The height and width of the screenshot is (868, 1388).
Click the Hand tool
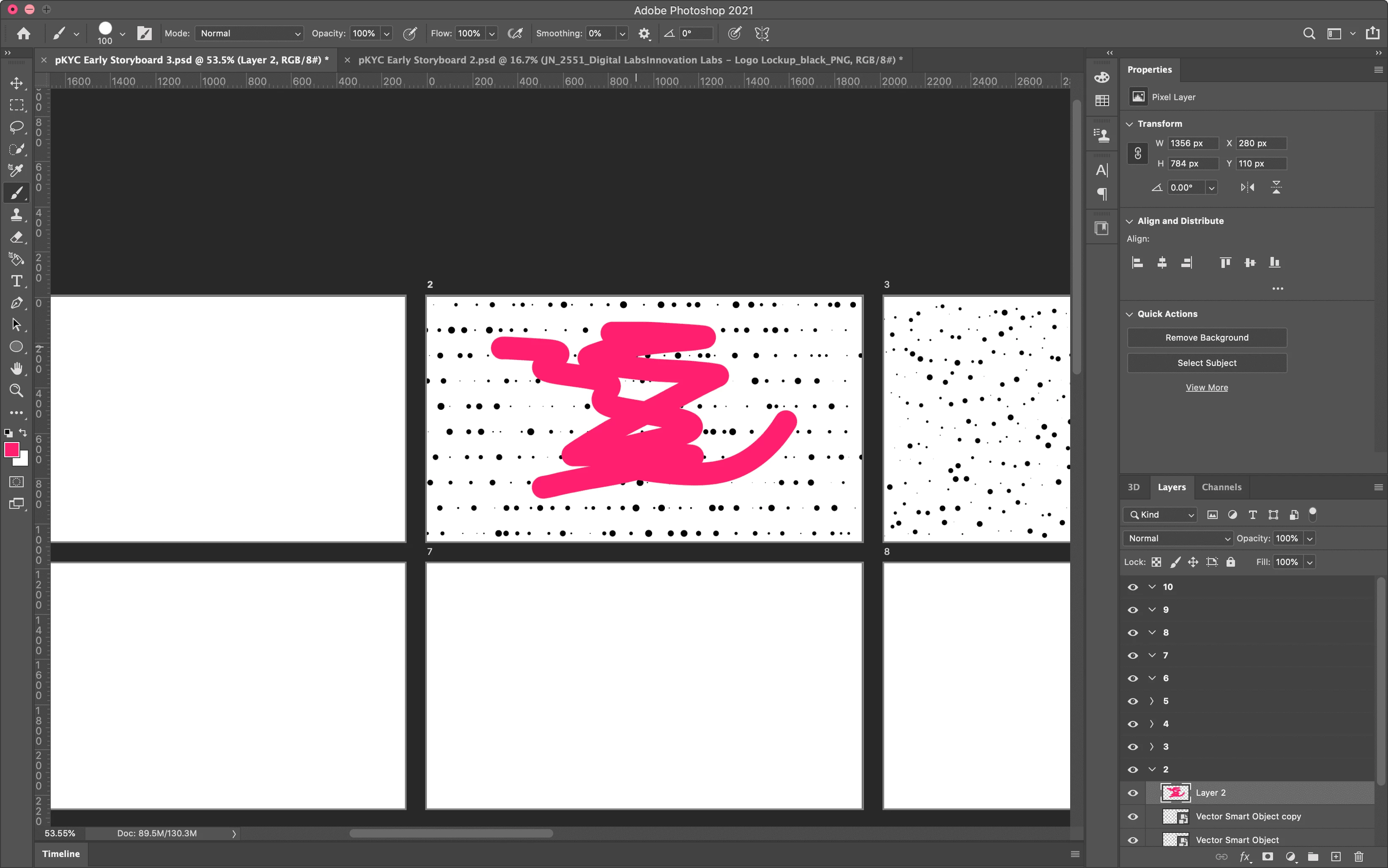pos(16,368)
